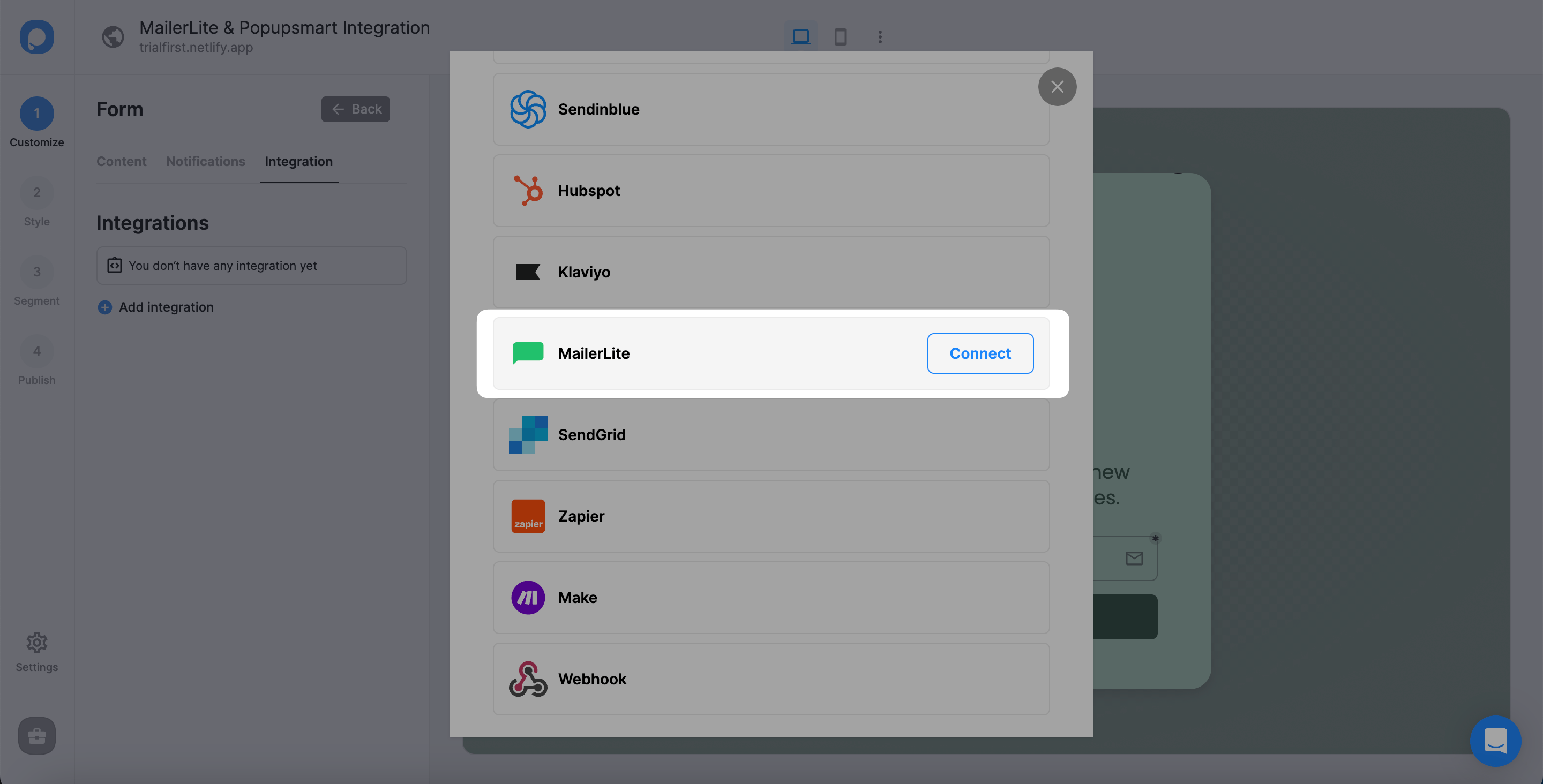This screenshot has width=1543, height=784.
Task: Select the Klaviyo integration icon
Action: tap(528, 272)
